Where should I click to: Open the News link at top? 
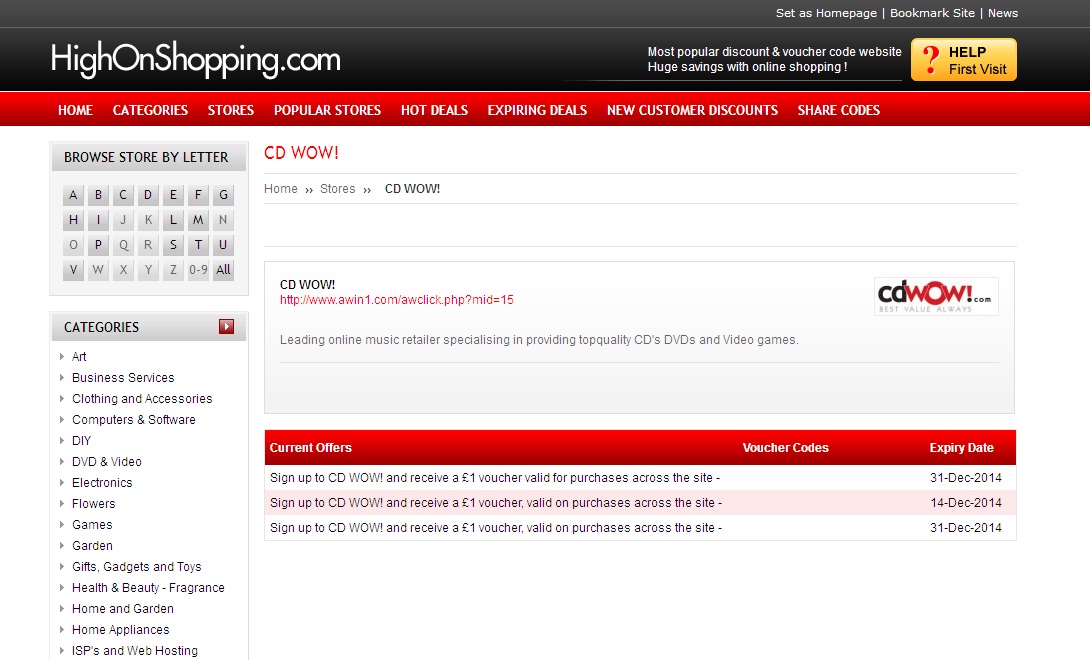pyautogui.click(x=1002, y=13)
